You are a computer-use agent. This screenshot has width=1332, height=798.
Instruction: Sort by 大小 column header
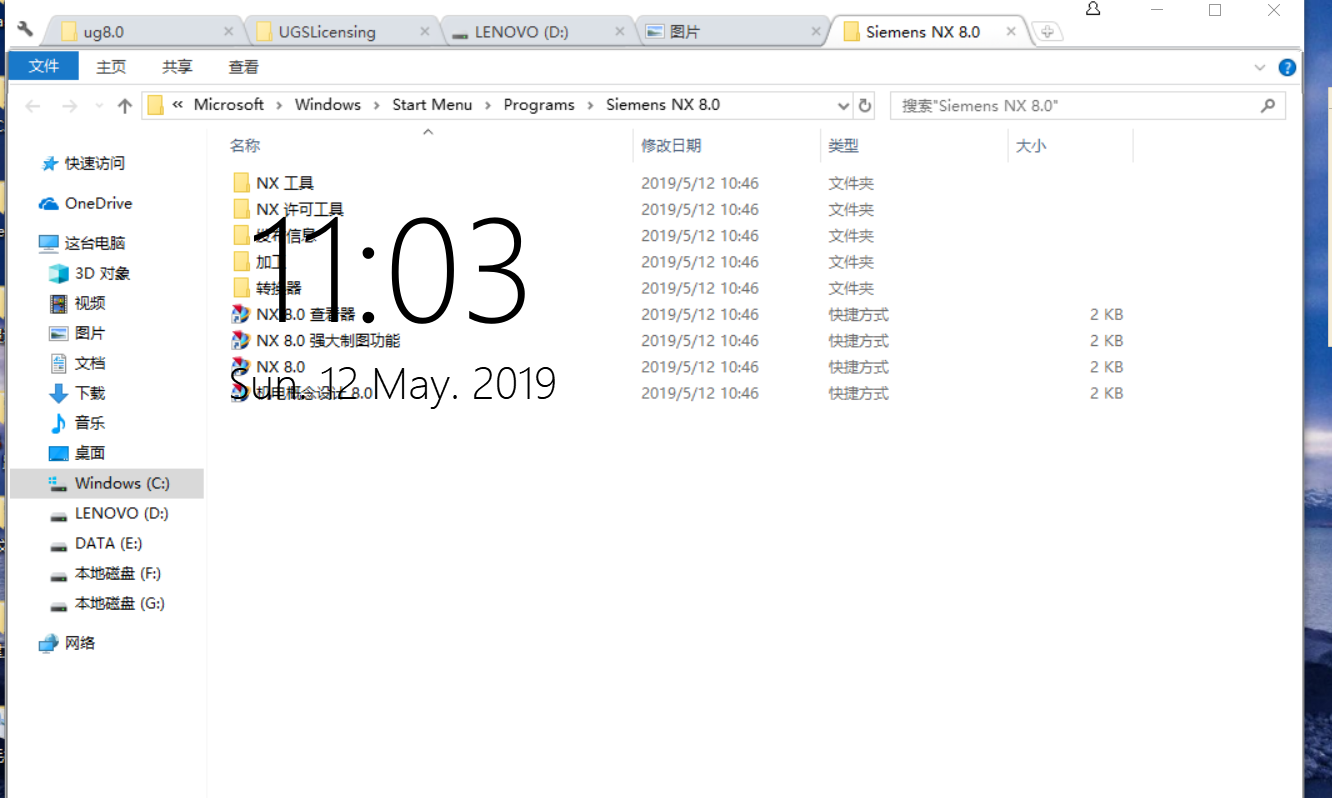[1031, 145]
